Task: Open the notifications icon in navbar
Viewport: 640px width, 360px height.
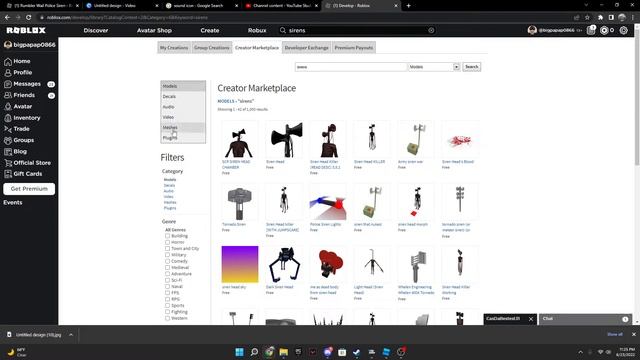Action: pos(591,30)
